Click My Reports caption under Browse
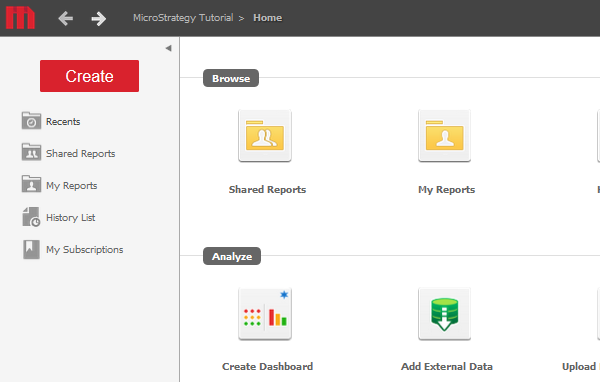Viewport: 600px width, 382px height. pos(447,189)
